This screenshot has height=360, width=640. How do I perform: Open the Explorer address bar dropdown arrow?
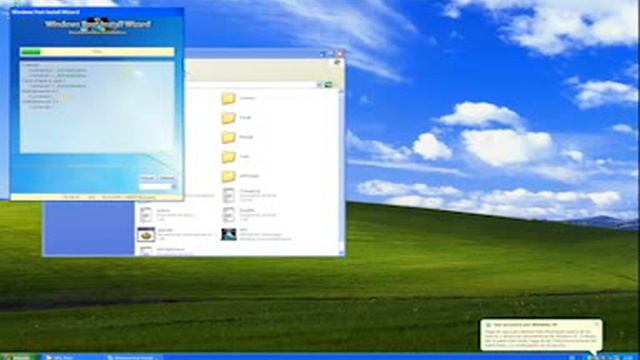[319, 84]
